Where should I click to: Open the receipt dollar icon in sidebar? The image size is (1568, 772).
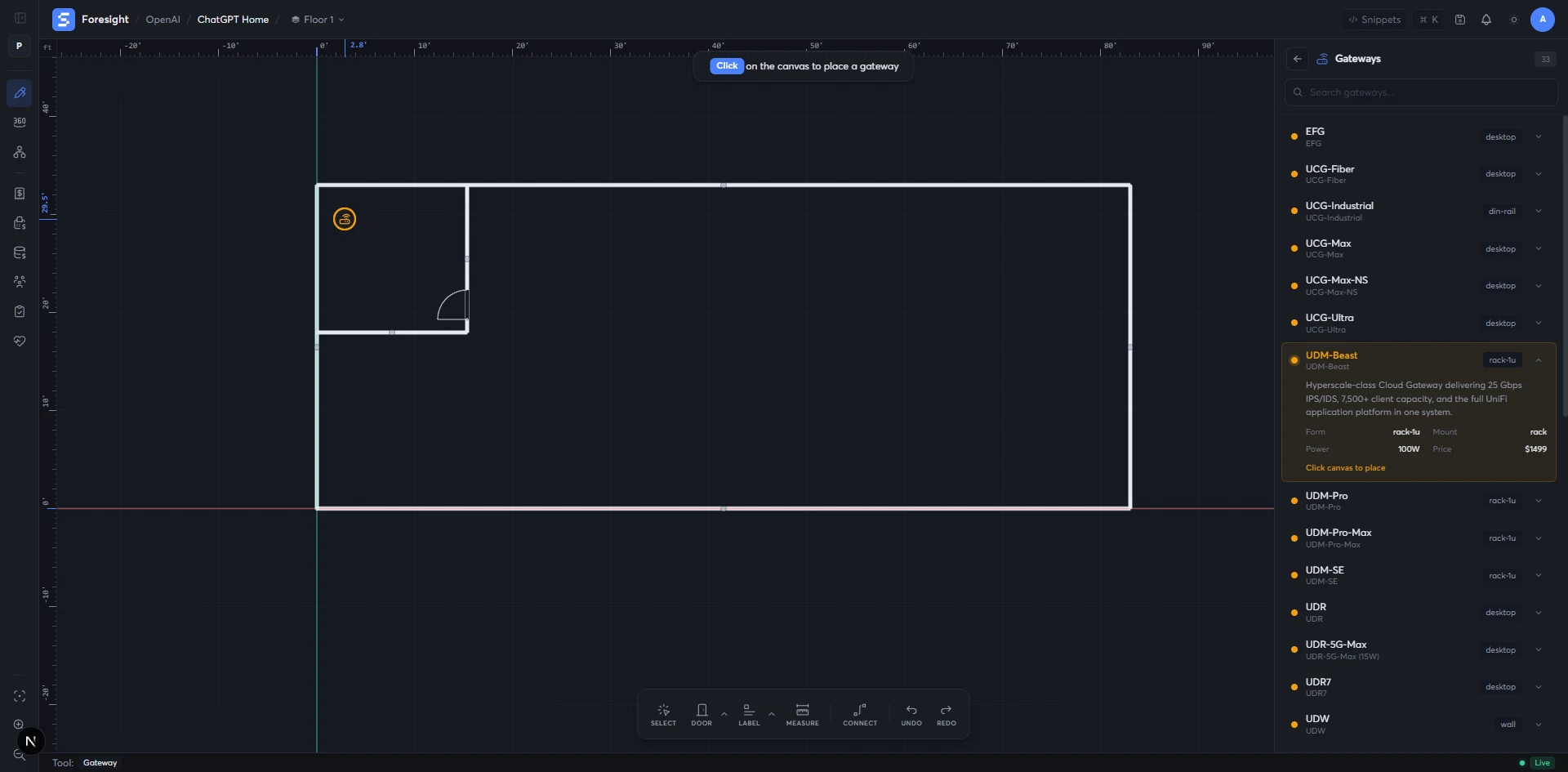coord(20,194)
